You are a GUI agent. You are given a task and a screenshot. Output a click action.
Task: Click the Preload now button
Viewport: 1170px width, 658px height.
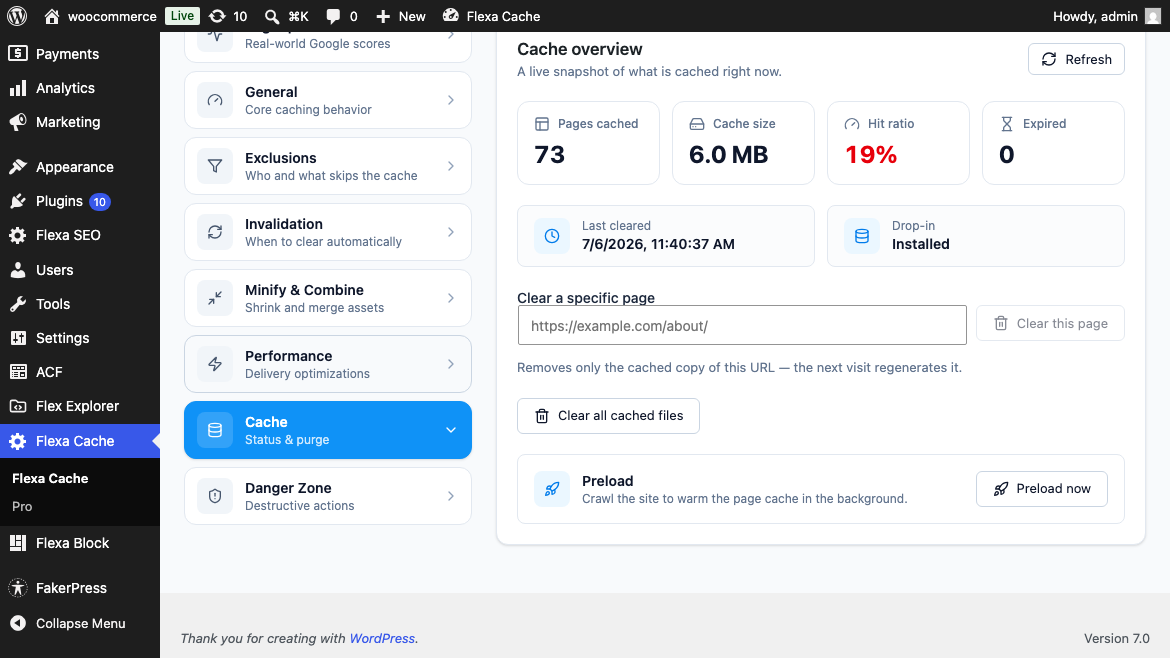tap(1042, 489)
